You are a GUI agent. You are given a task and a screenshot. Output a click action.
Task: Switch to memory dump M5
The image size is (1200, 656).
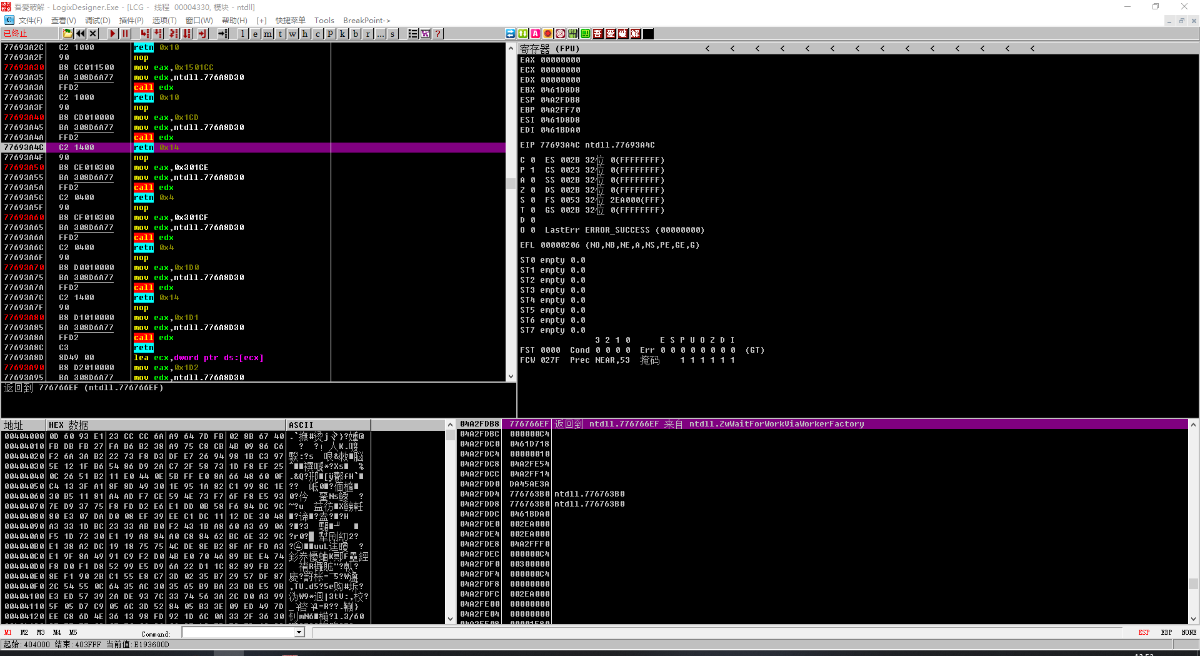[73, 632]
